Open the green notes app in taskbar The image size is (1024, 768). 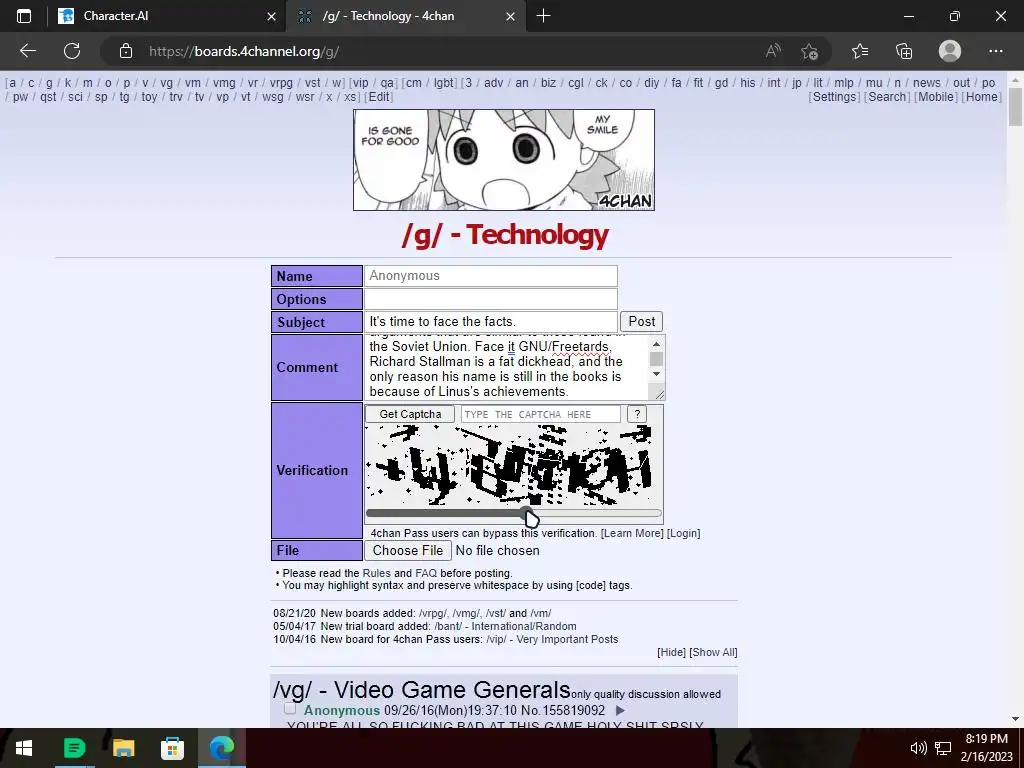coord(74,748)
